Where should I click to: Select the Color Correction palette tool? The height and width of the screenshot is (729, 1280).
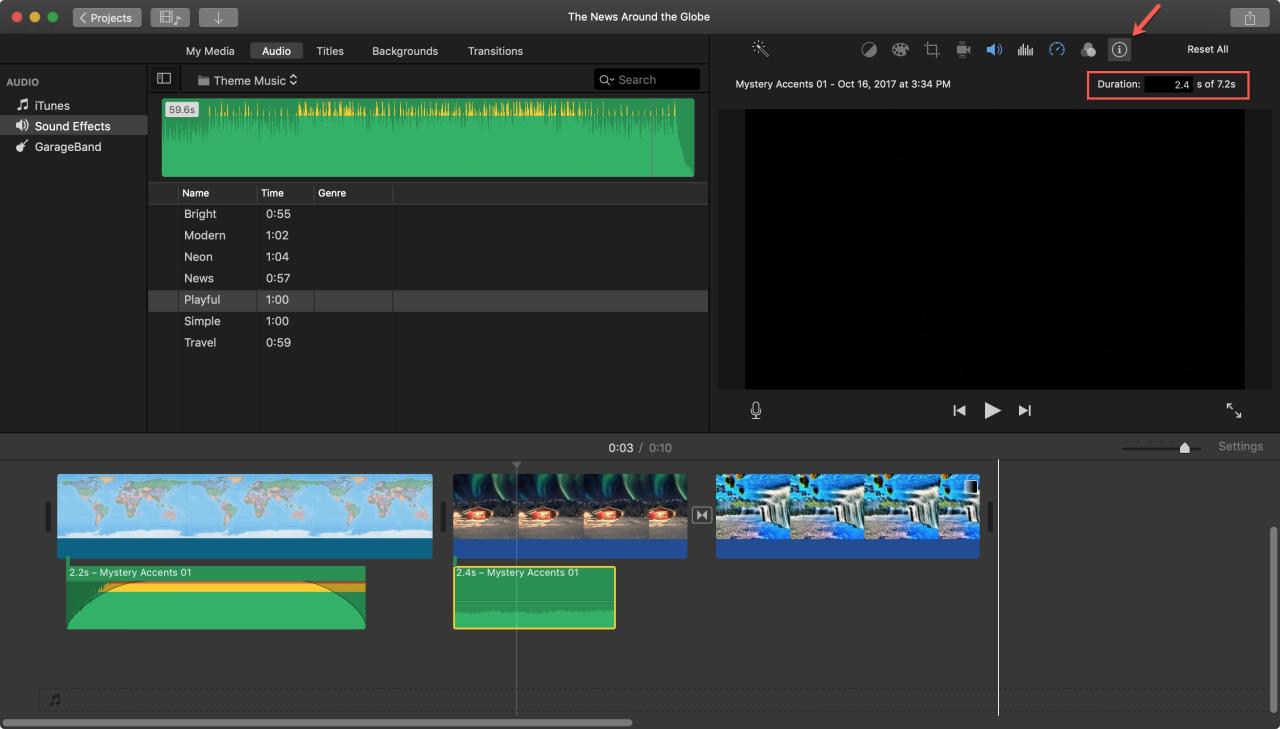pos(900,49)
